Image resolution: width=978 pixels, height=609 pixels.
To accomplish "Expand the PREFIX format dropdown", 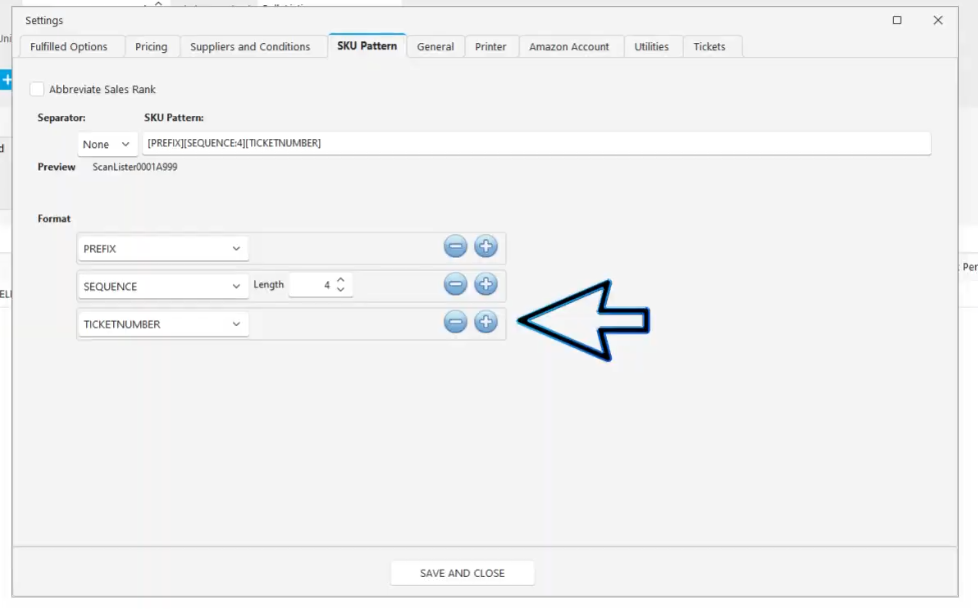I will 163,248.
